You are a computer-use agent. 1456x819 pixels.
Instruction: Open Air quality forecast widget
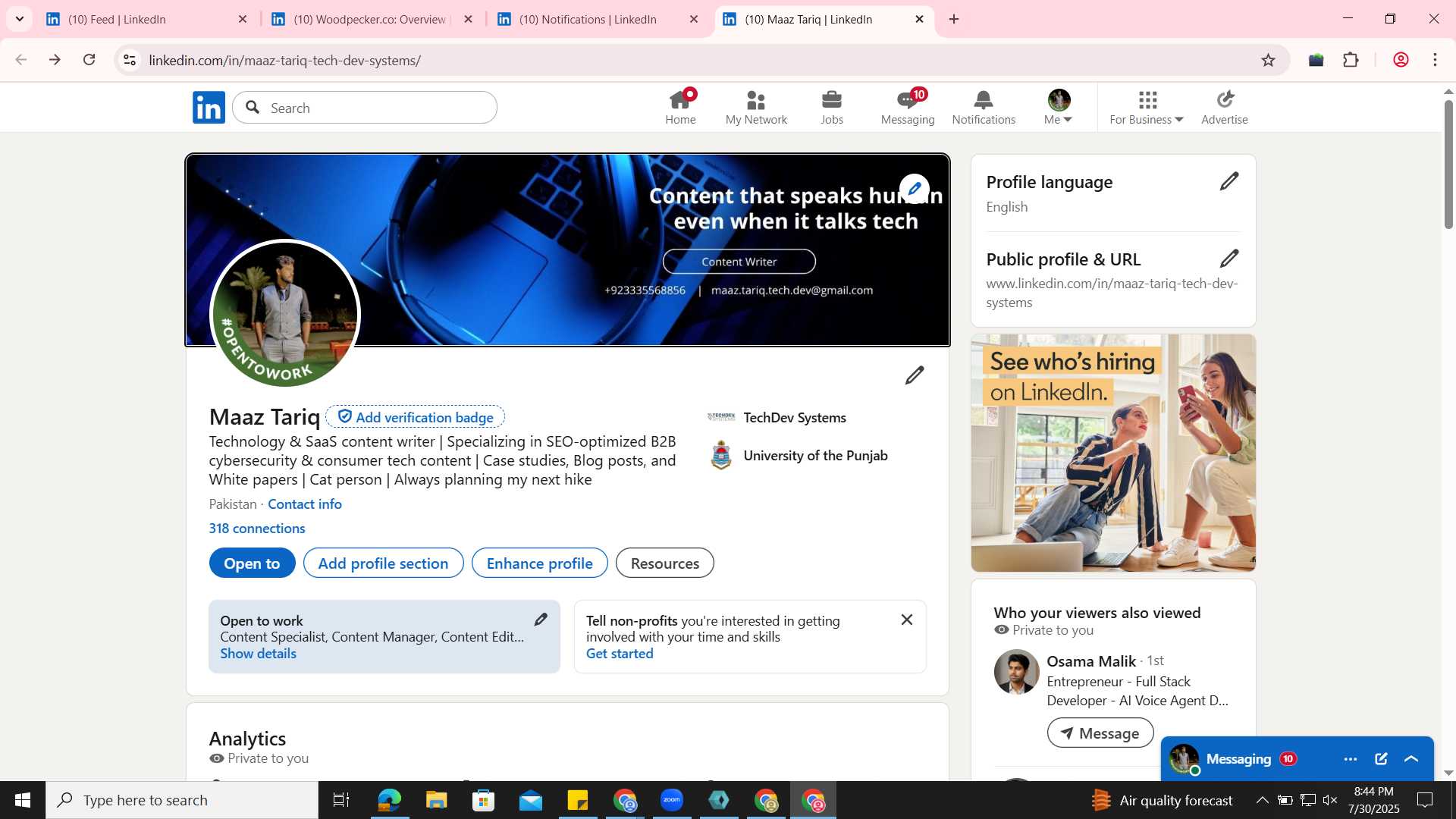click(1161, 800)
